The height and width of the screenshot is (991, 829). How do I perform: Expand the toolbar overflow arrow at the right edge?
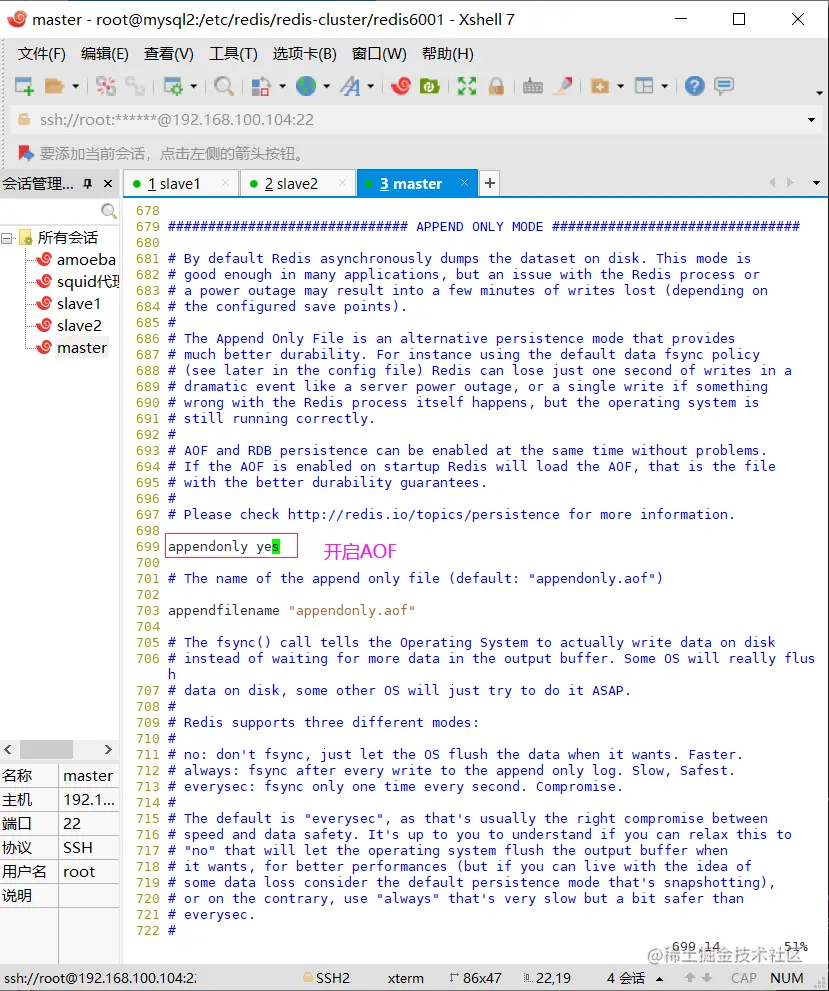coord(820,93)
